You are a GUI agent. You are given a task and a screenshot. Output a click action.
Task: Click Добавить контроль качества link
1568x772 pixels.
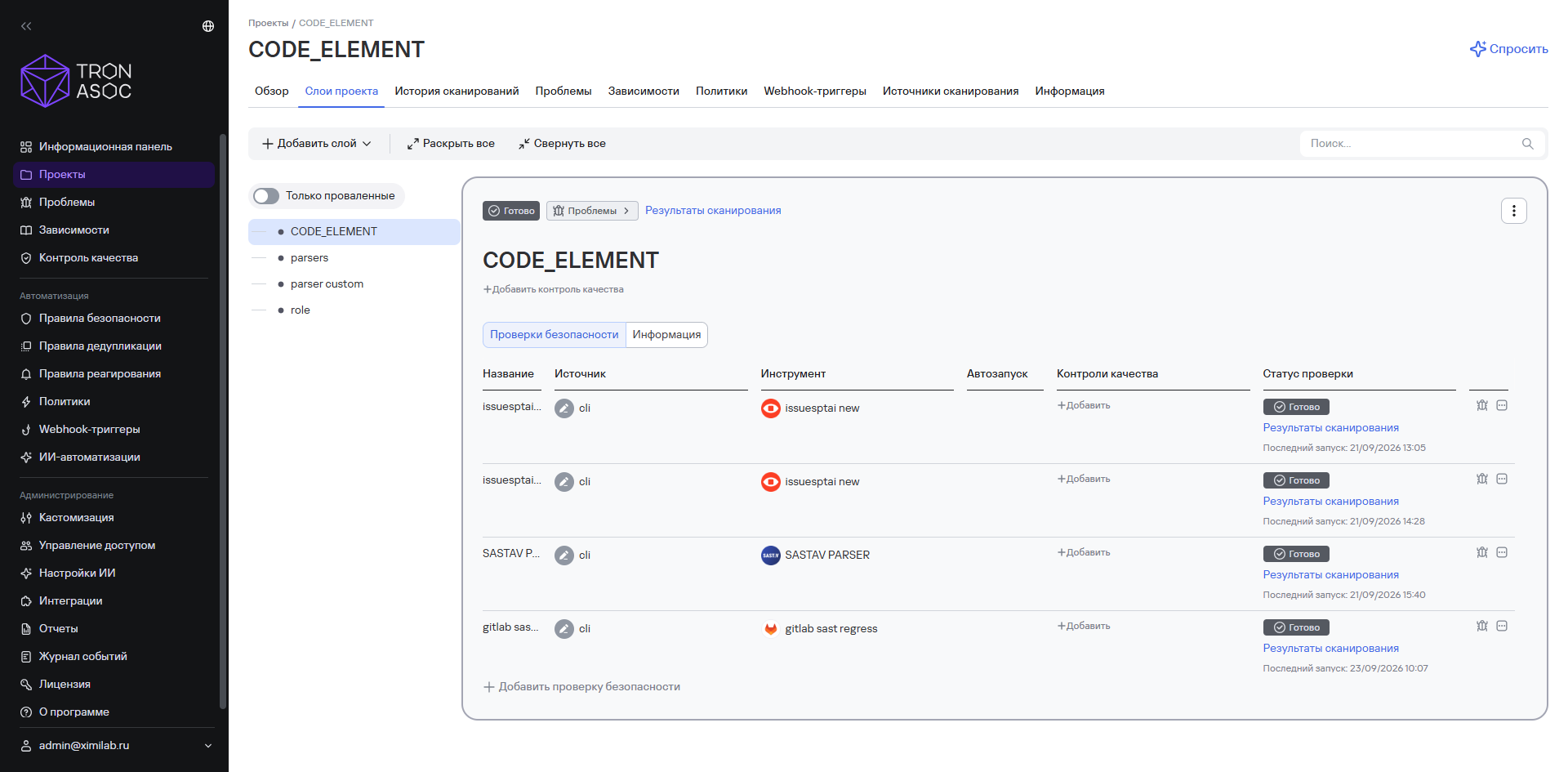(553, 289)
